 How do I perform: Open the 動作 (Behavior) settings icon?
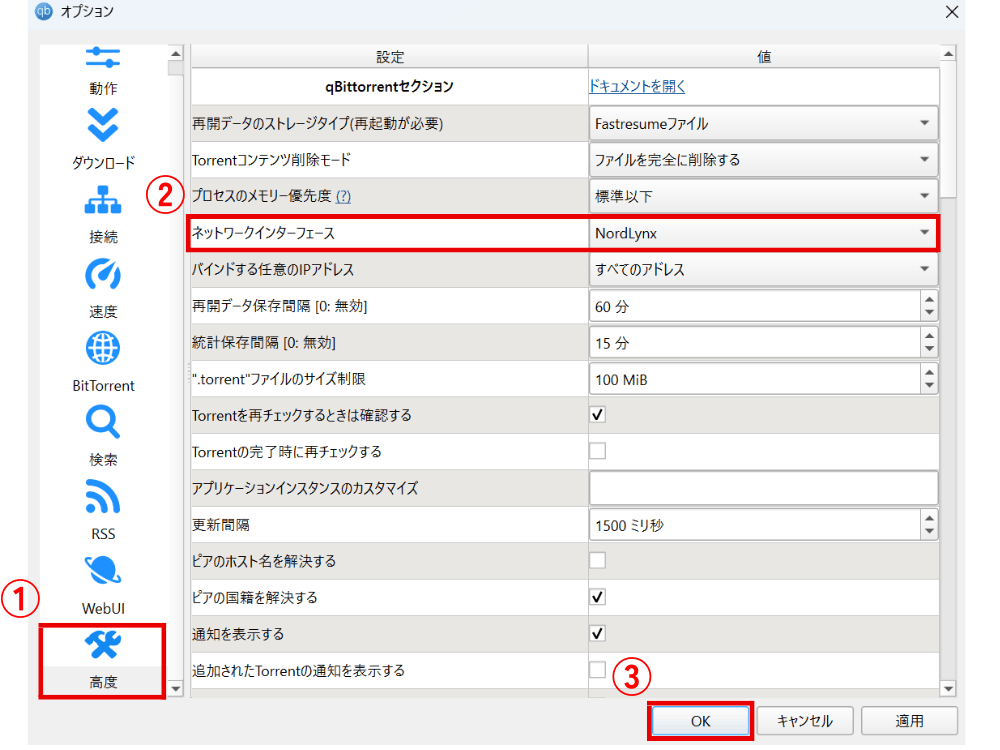[103, 62]
